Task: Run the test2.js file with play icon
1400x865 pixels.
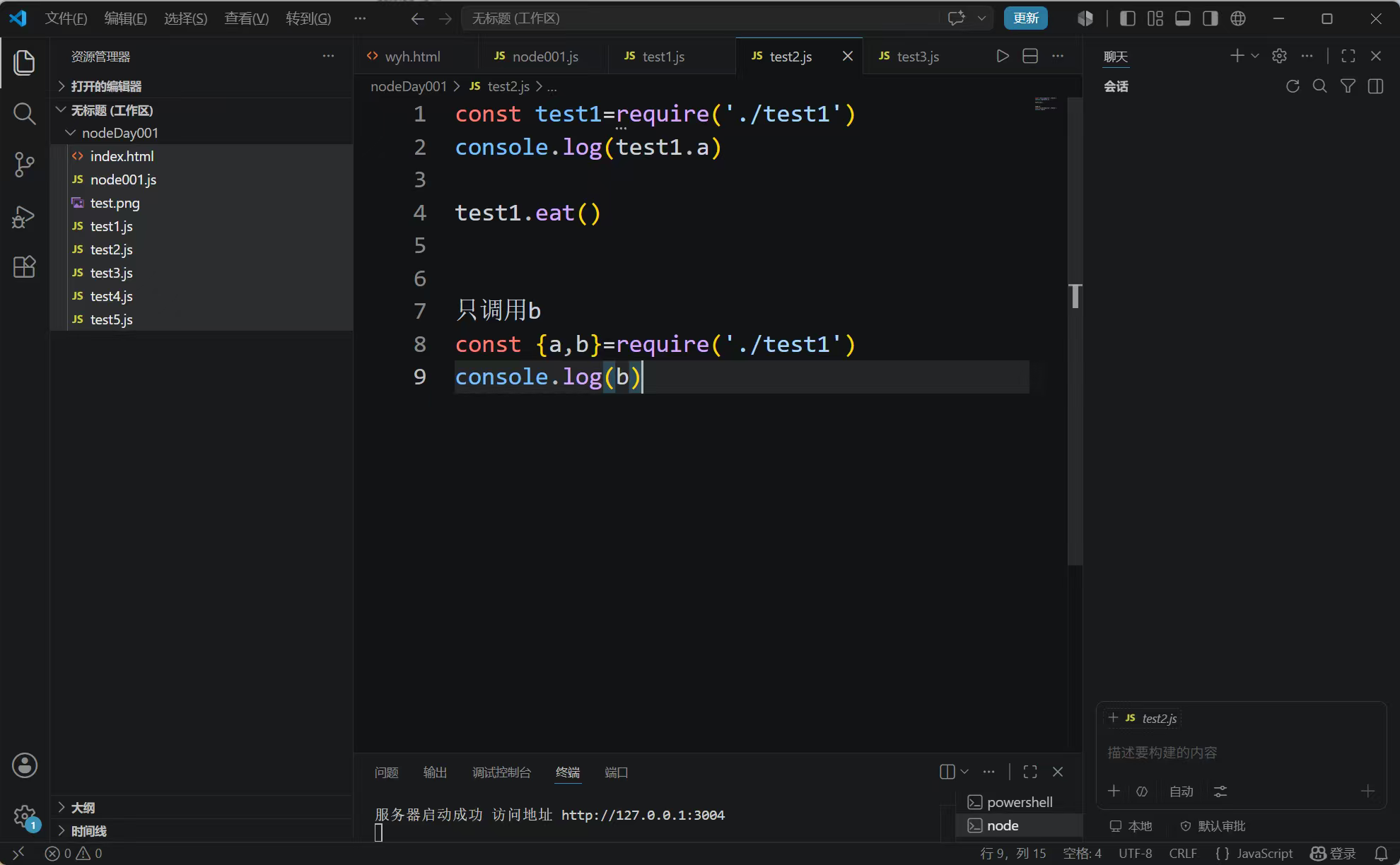Action: (x=1003, y=56)
